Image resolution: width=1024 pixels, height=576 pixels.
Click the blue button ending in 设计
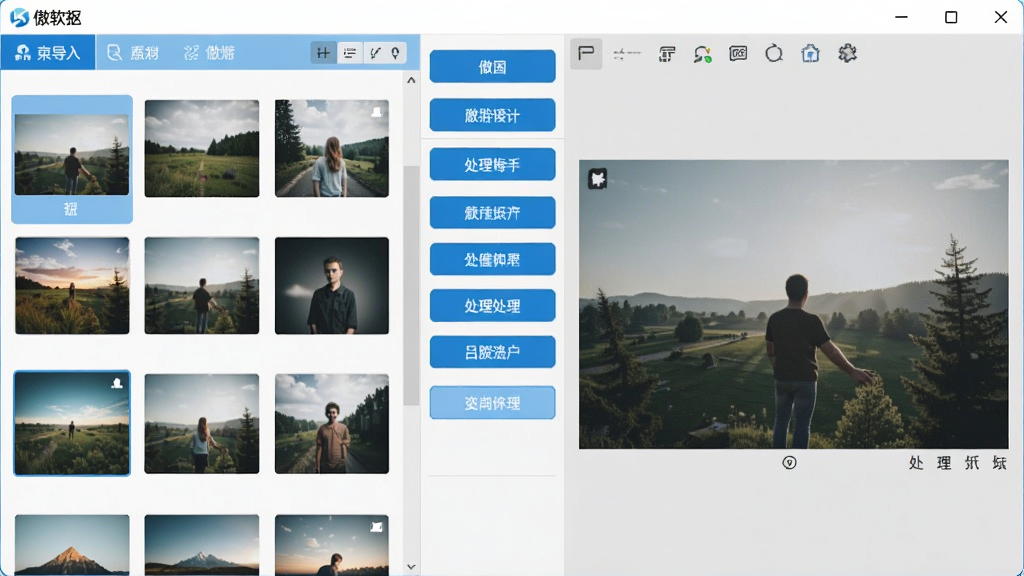coord(492,116)
